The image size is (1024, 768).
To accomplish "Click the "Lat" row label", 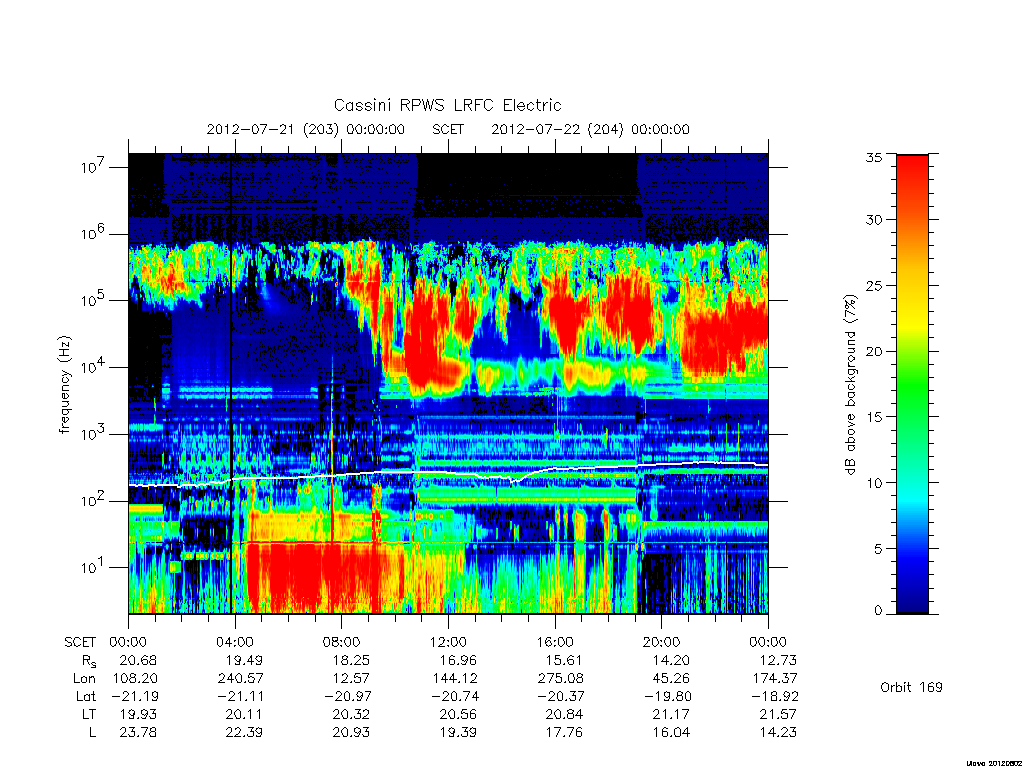I will click(86, 696).
